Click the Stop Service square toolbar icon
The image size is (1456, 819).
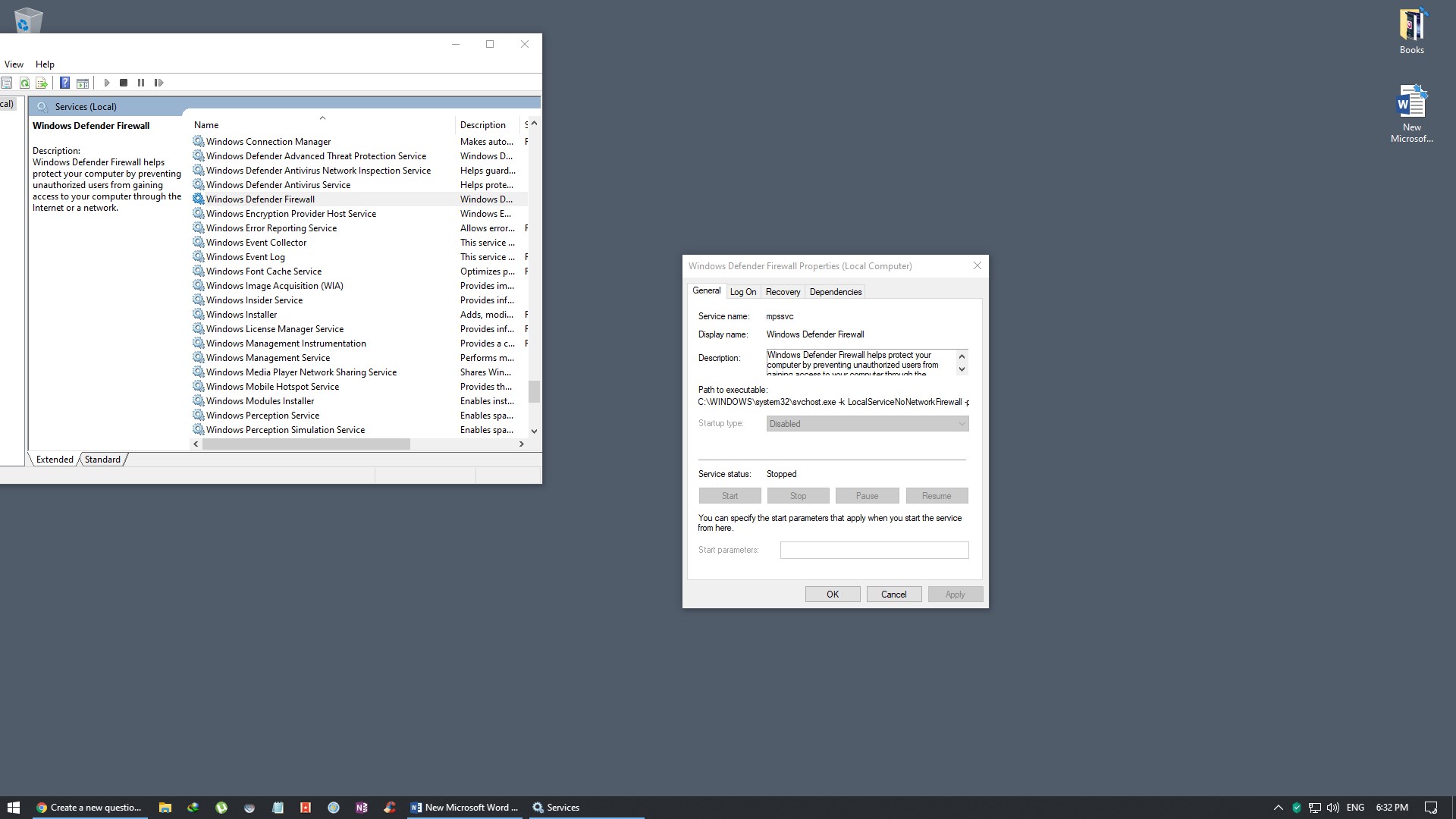point(124,83)
